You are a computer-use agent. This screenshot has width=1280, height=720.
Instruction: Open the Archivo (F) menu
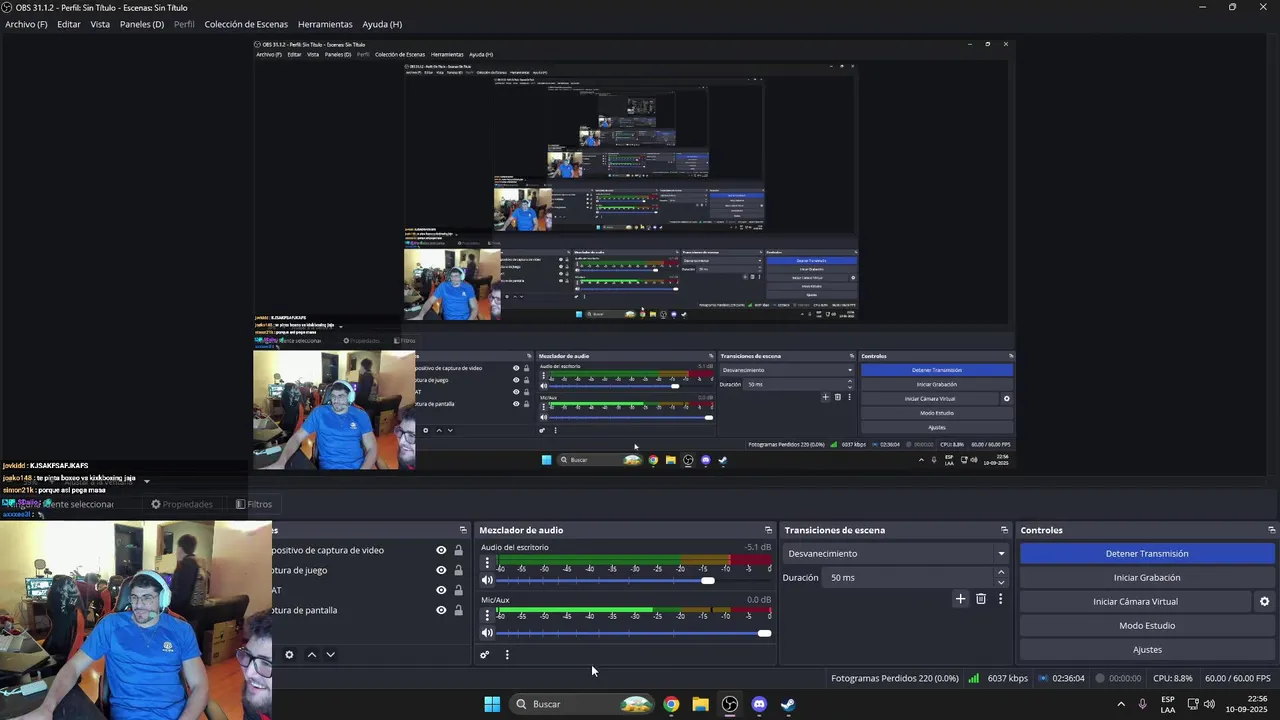(26, 24)
